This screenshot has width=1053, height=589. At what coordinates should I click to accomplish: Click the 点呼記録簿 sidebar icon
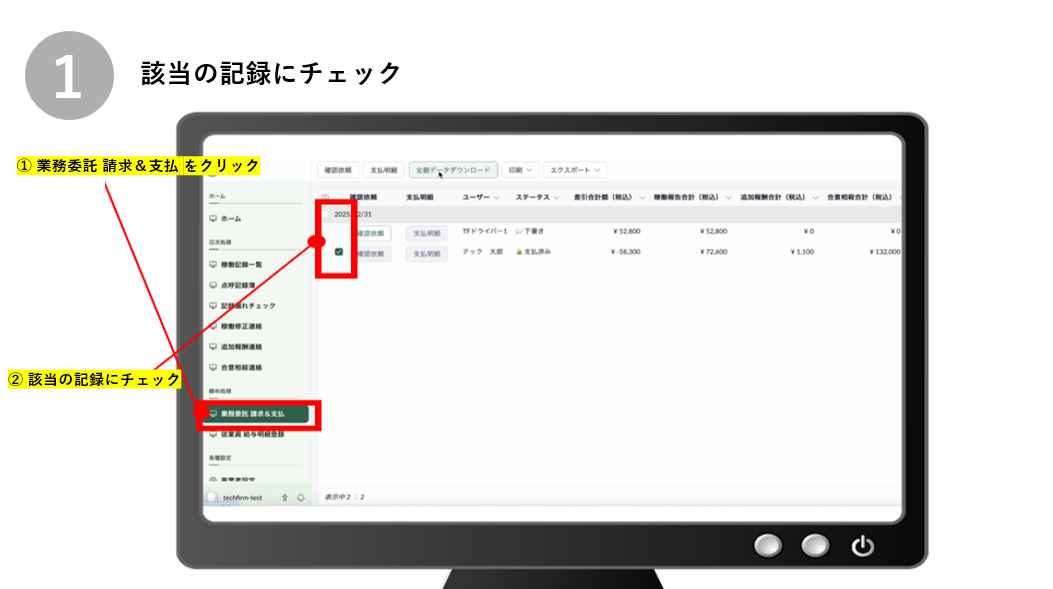pyautogui.click(x=212, y=285)
